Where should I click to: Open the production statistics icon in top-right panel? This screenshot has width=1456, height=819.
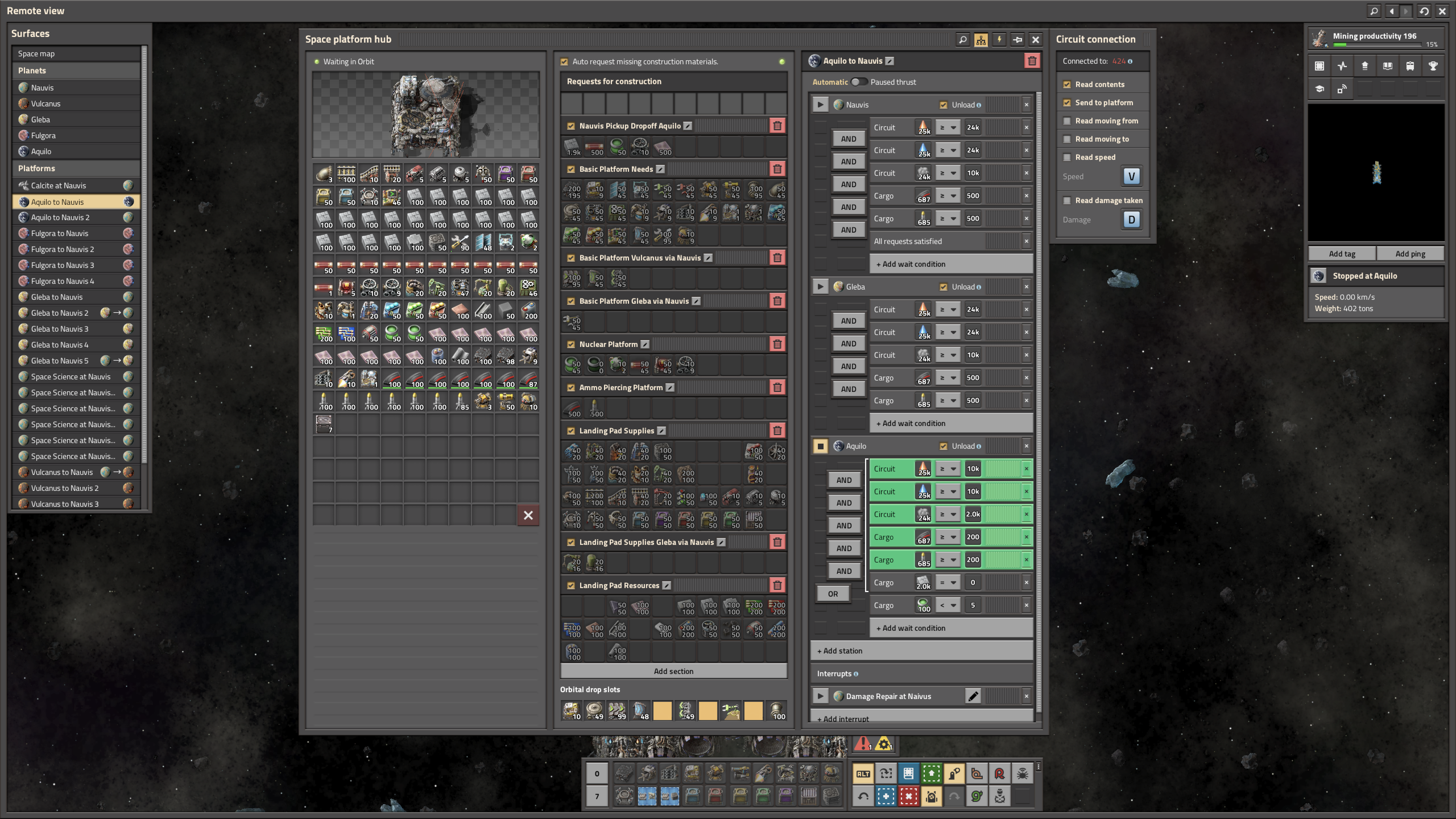click(1342, 66)
